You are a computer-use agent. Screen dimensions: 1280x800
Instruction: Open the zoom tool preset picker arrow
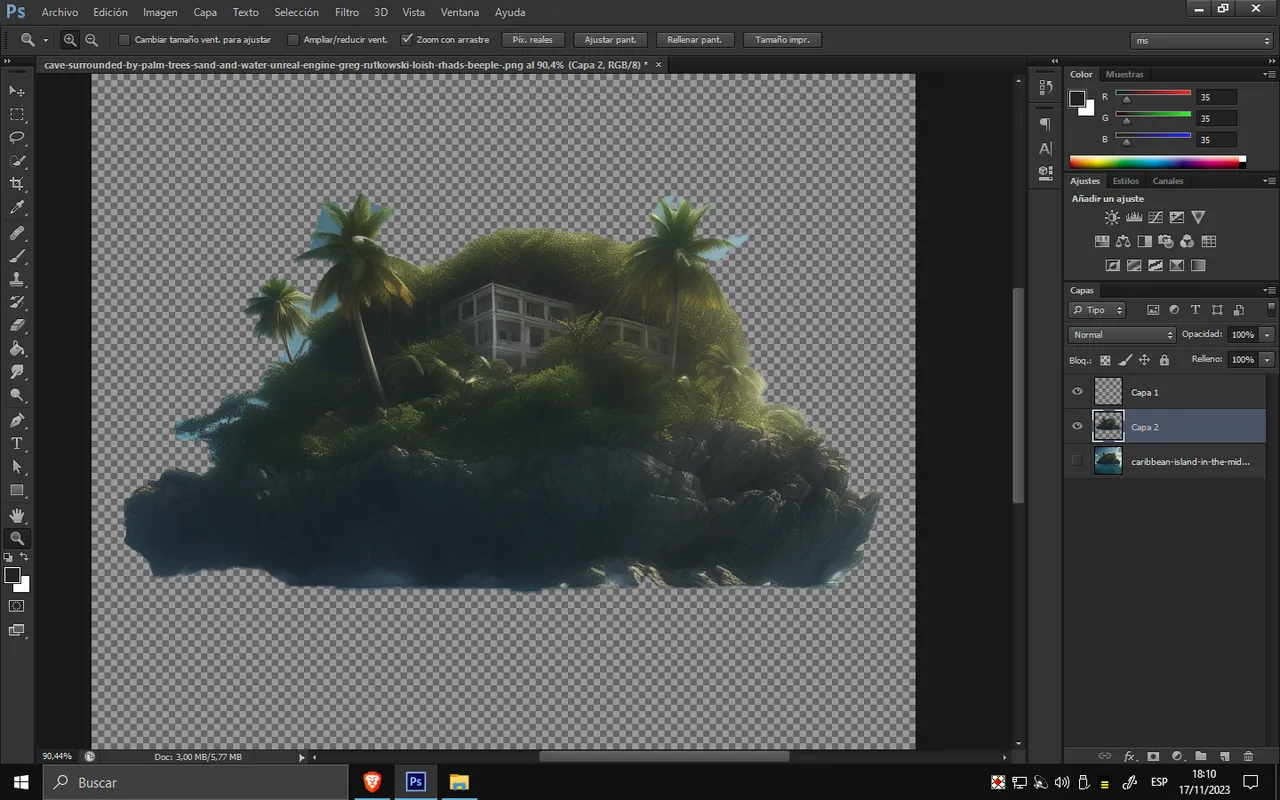tap(45, 40)
